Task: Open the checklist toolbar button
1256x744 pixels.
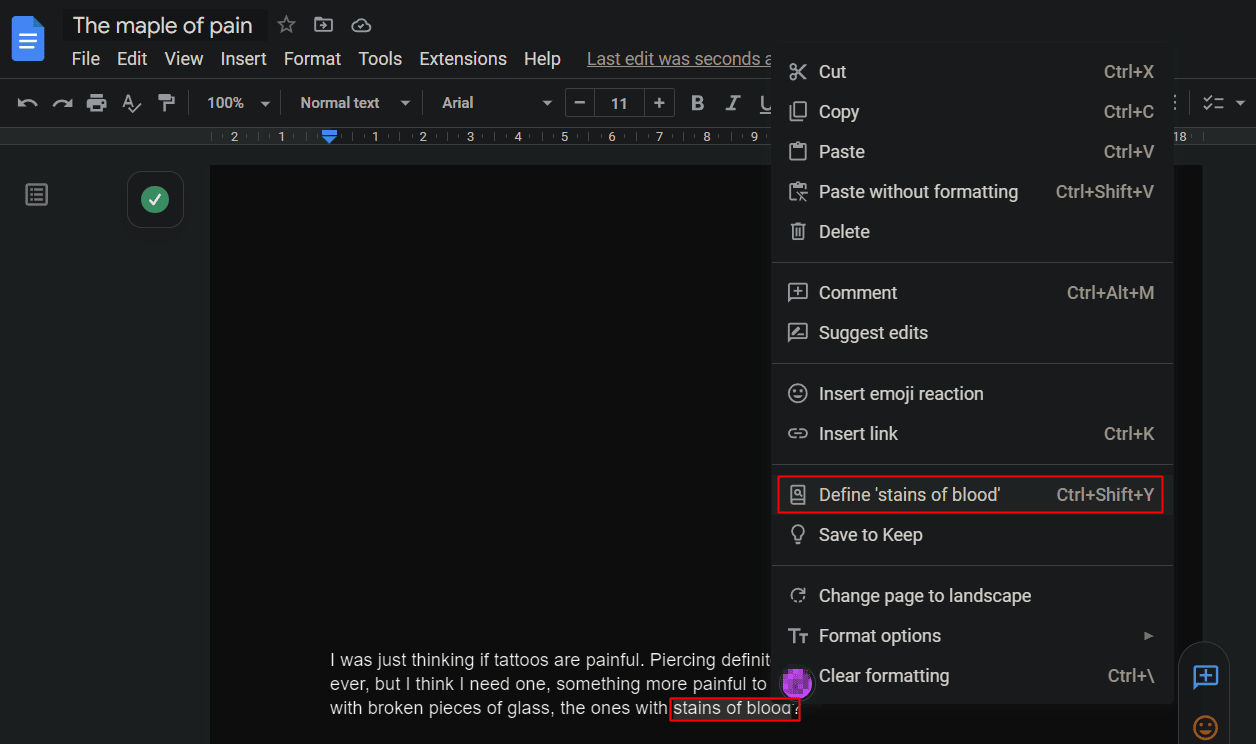Action: [1213, 103]
